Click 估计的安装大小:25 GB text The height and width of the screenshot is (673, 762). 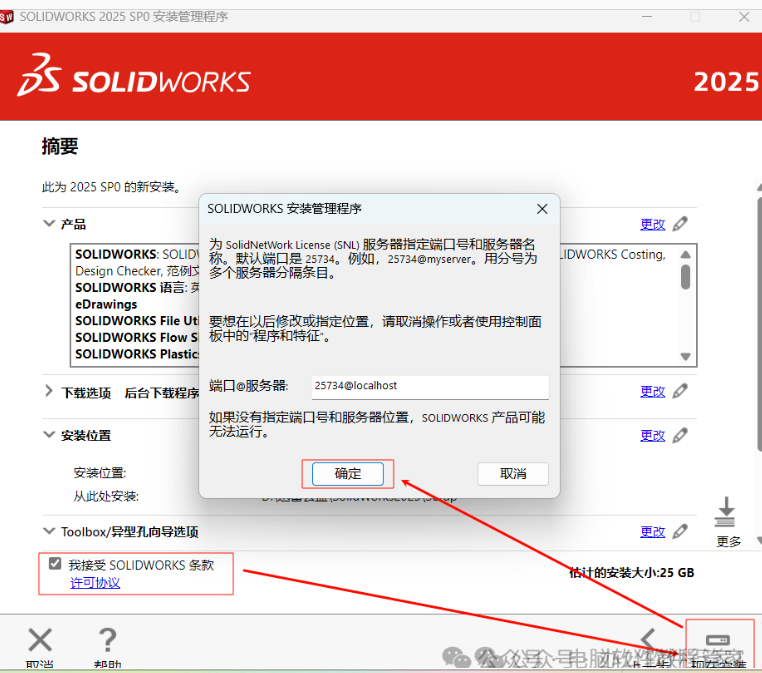631,572
